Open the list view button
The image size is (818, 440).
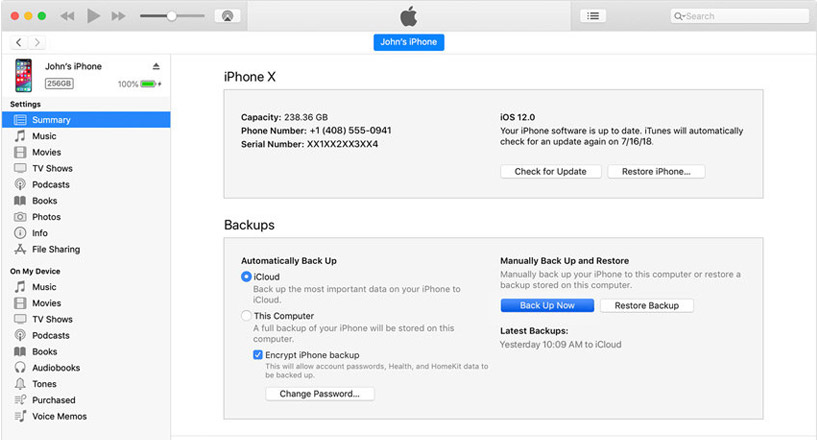point(593,16)
